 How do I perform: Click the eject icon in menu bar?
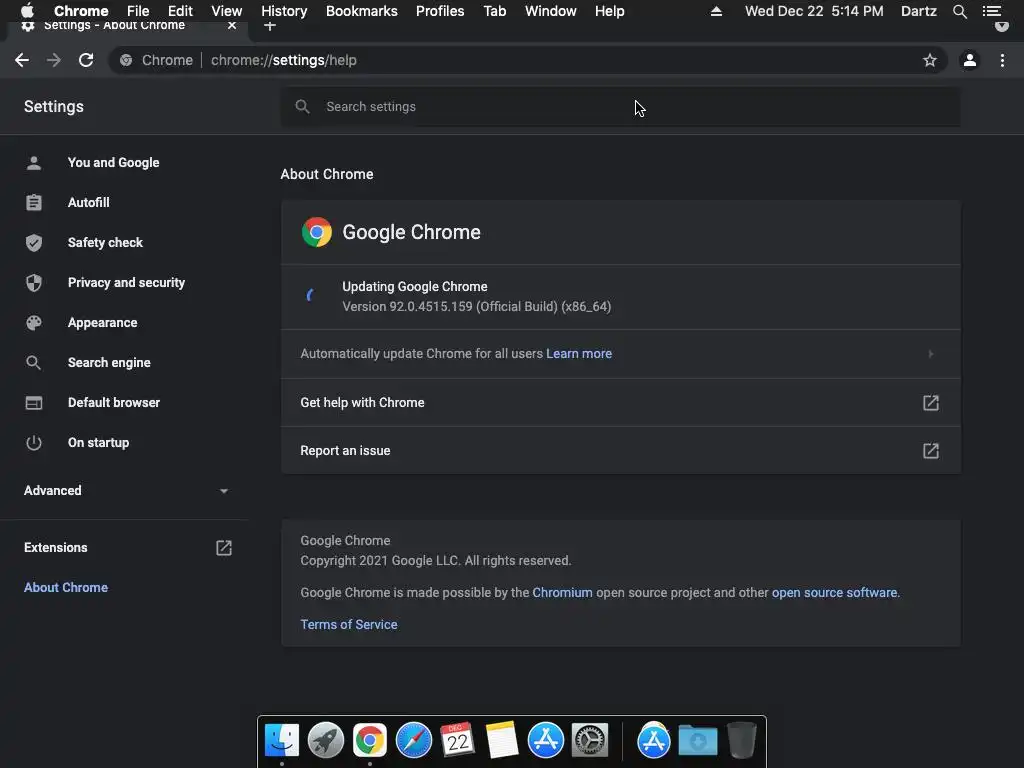[716, 11]
